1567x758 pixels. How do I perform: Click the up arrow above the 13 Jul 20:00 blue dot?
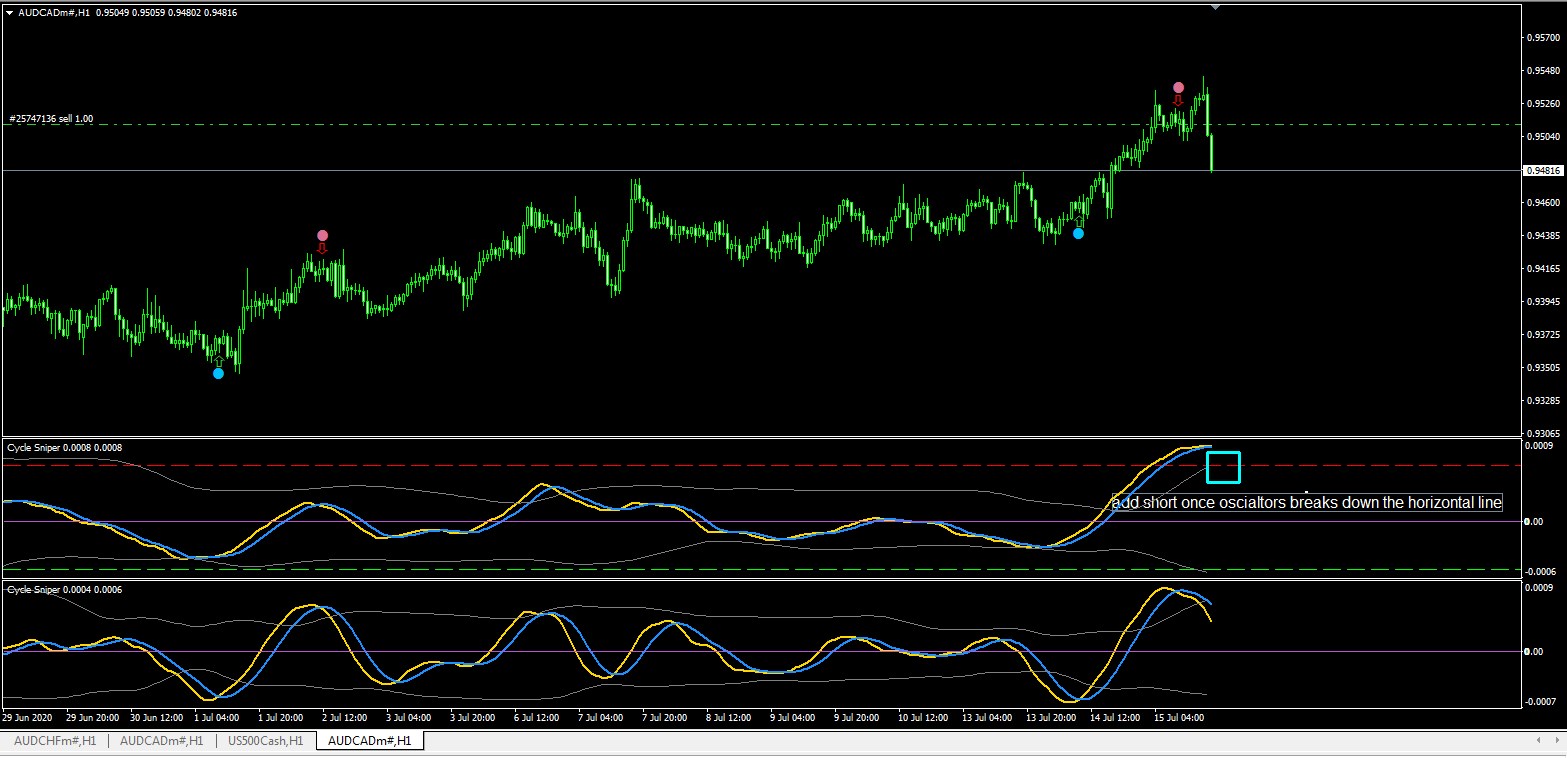pyautogui.click(x=1078, y=220)
